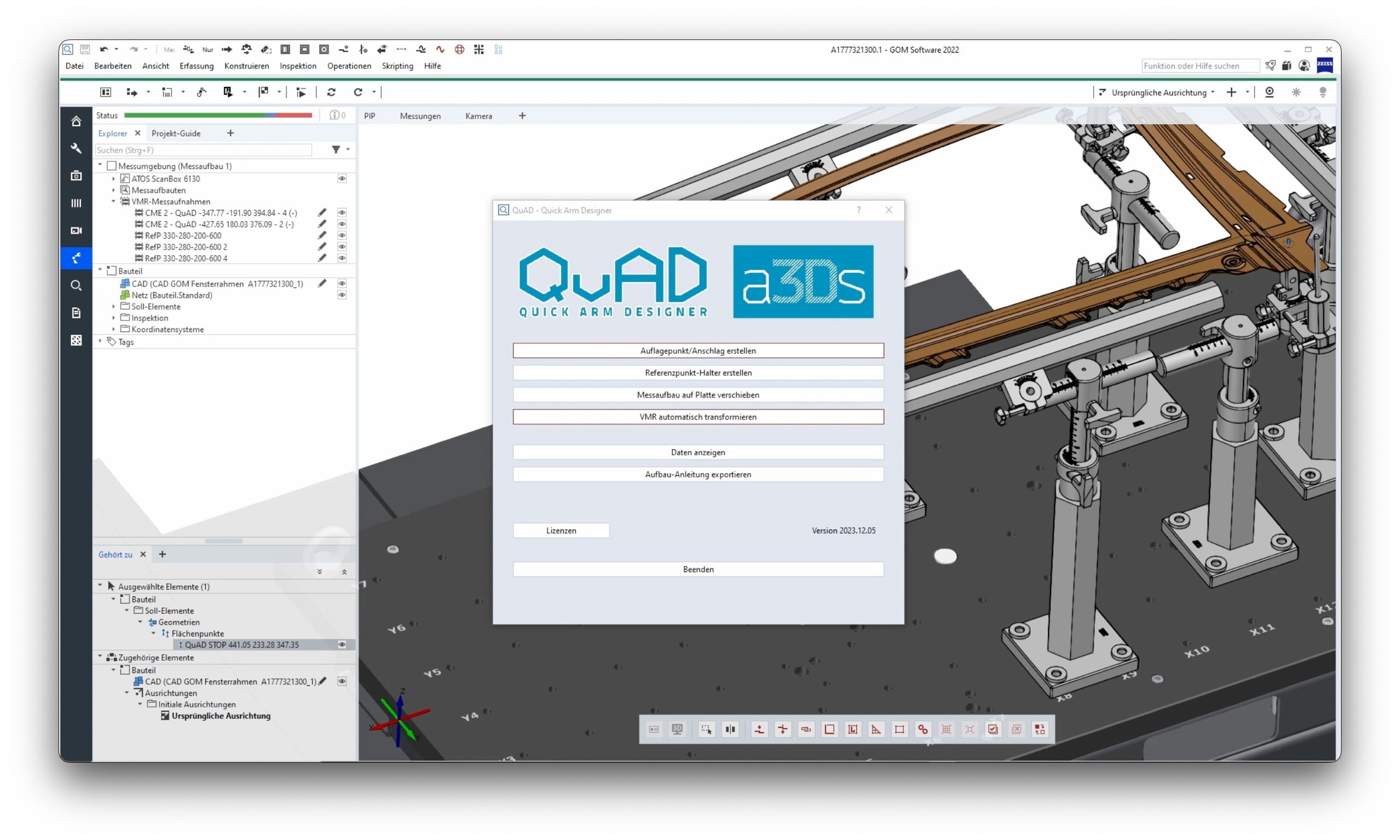Expand the Tags node

coord(100,341)
